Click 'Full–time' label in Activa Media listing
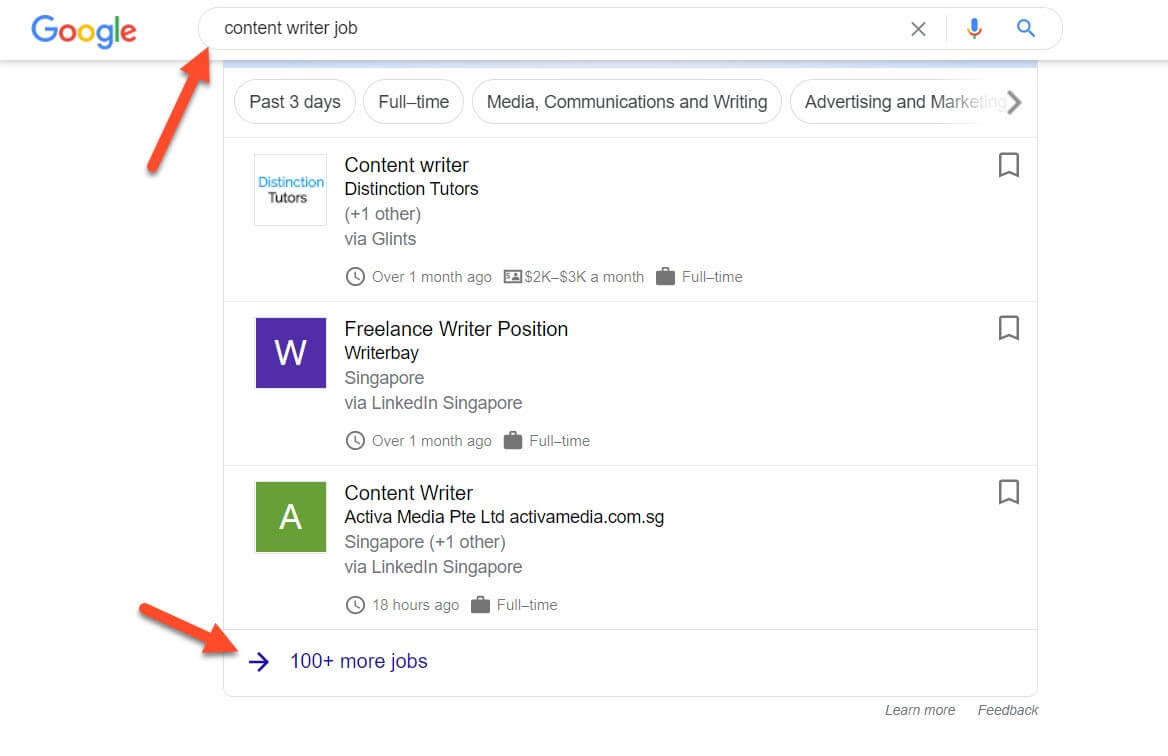 [x=527, y=605]
